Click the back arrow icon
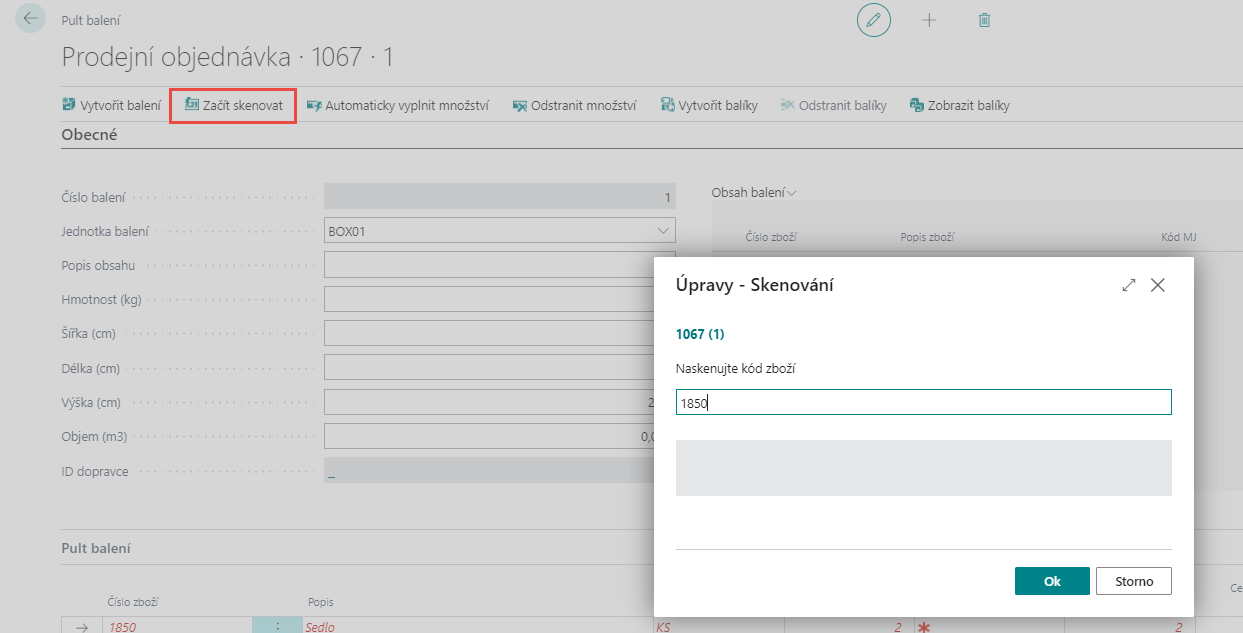The height and width of the screenshot is (633, 1243). pyautogui.click(x=31, y=19)
